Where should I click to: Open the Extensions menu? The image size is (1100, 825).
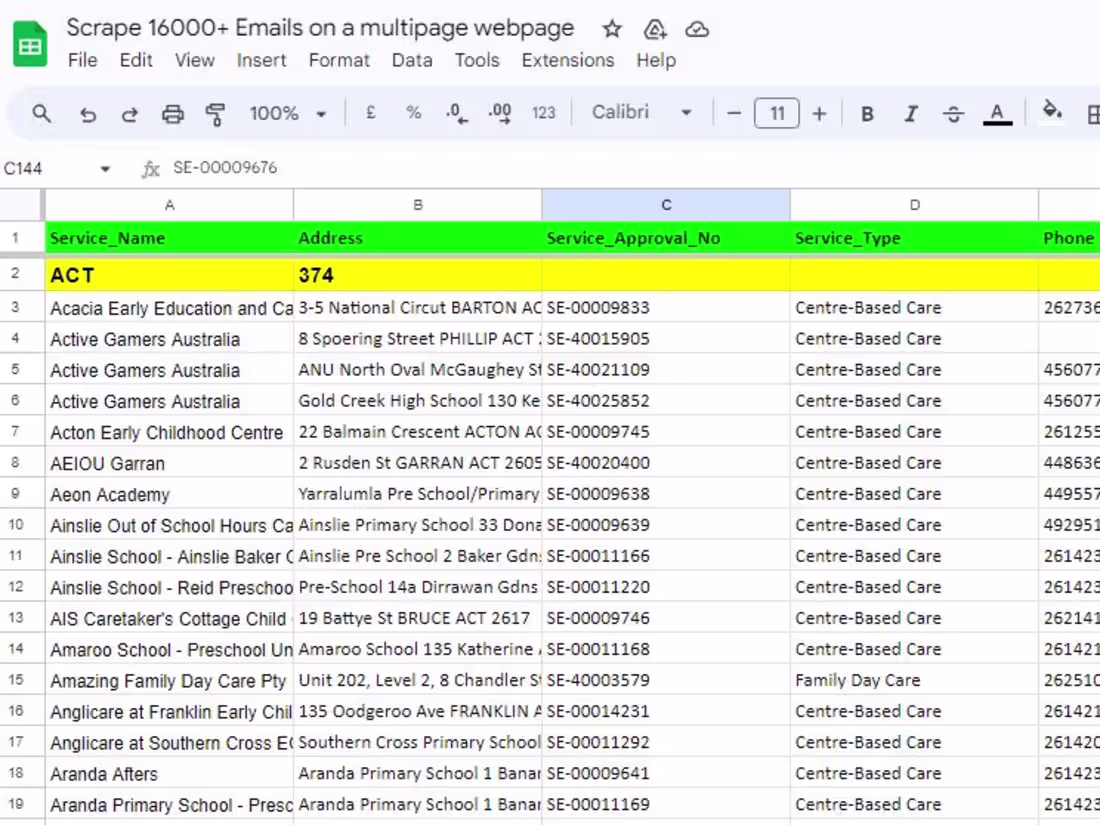click(x=568, y=60)
